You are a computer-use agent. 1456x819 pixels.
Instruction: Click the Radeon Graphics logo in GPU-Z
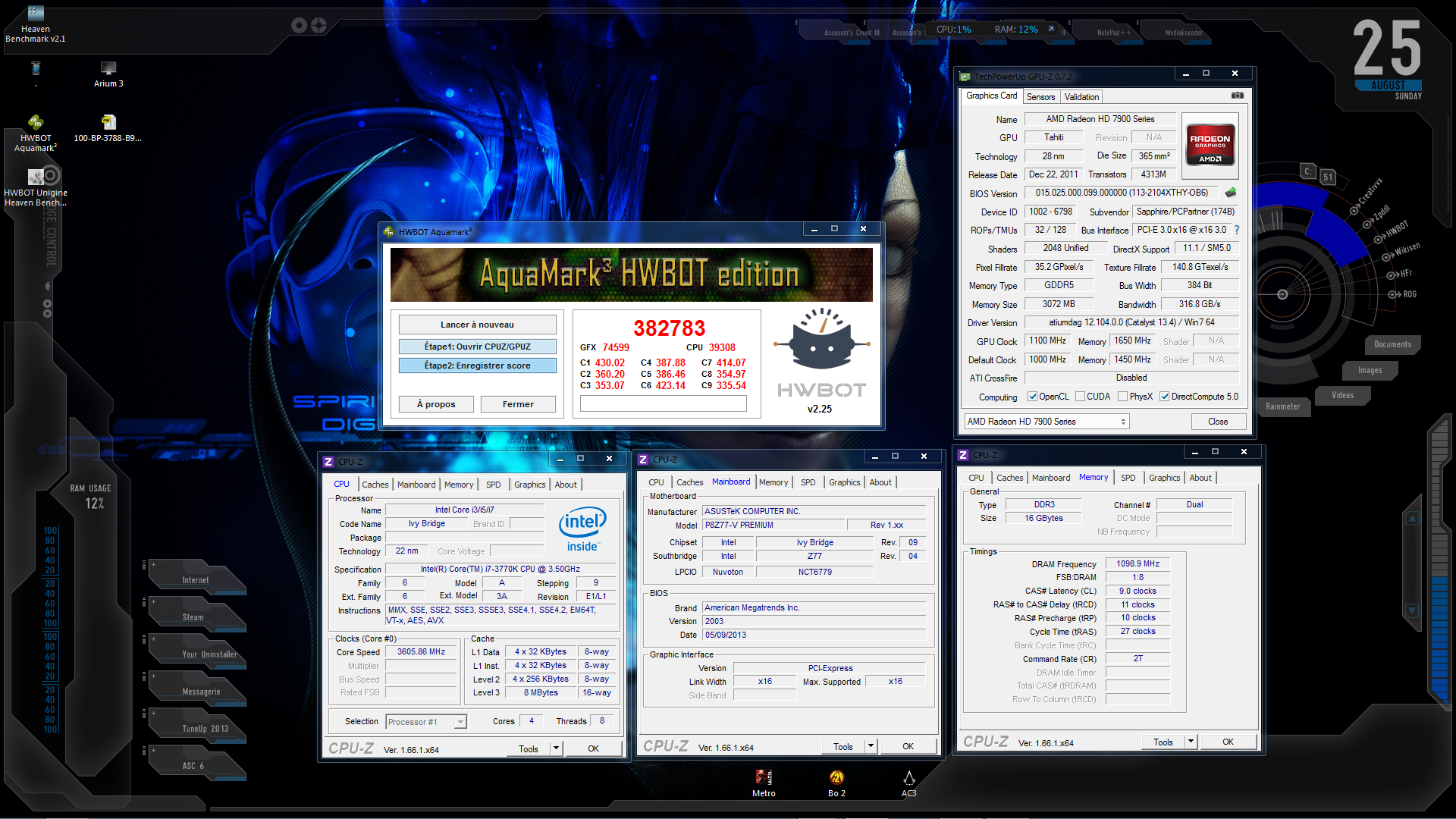(1210, 144)
